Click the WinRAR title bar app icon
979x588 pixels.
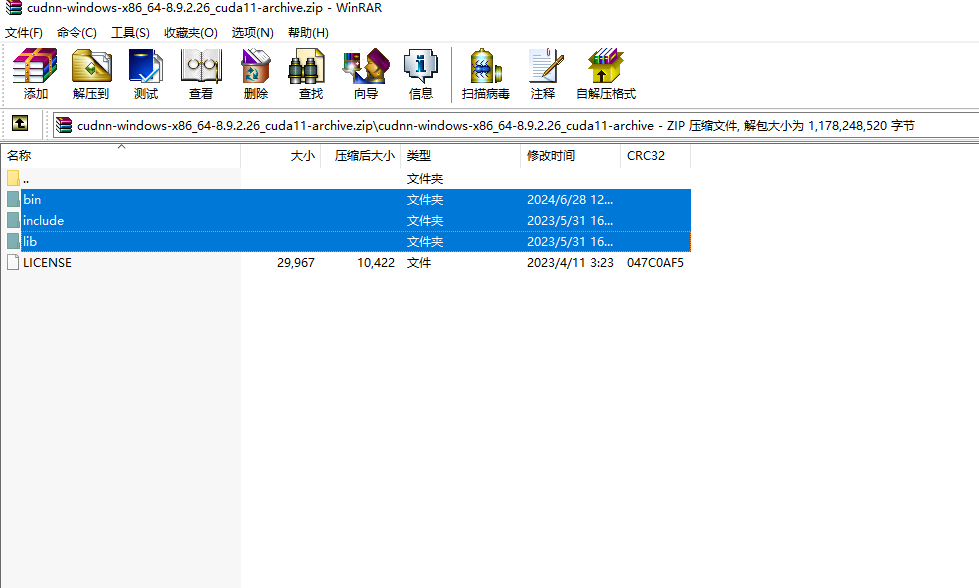[x=13, y=8]
